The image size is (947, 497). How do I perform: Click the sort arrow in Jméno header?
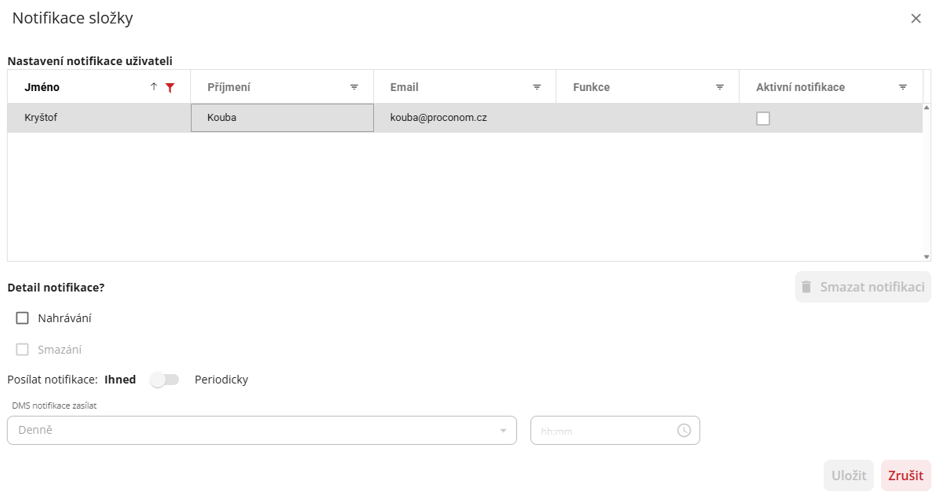point(154,87)
